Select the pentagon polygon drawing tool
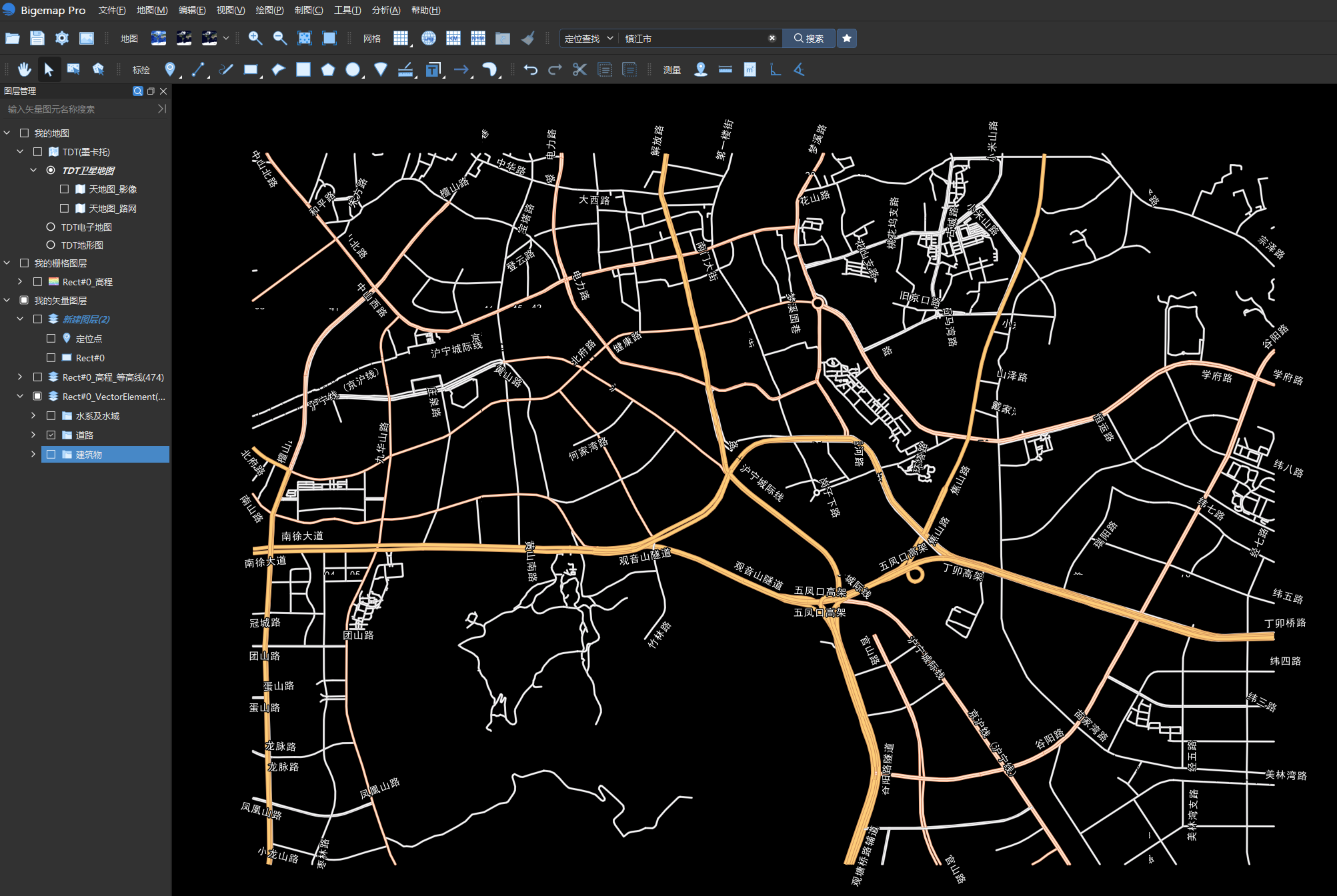This screenshot has width=1337, height=896. (x=327, y=69)
